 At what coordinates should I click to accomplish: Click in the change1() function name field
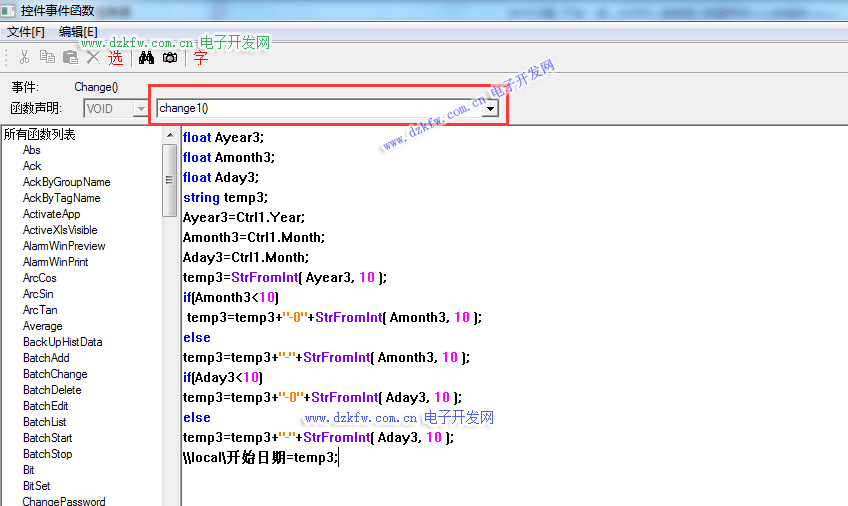(x=318, y=108)
